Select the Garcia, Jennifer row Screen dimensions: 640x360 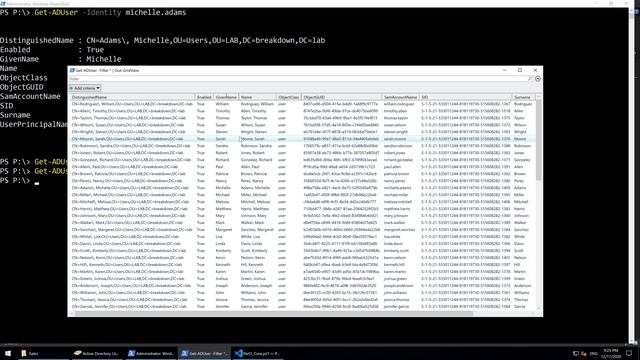[302, 306]
